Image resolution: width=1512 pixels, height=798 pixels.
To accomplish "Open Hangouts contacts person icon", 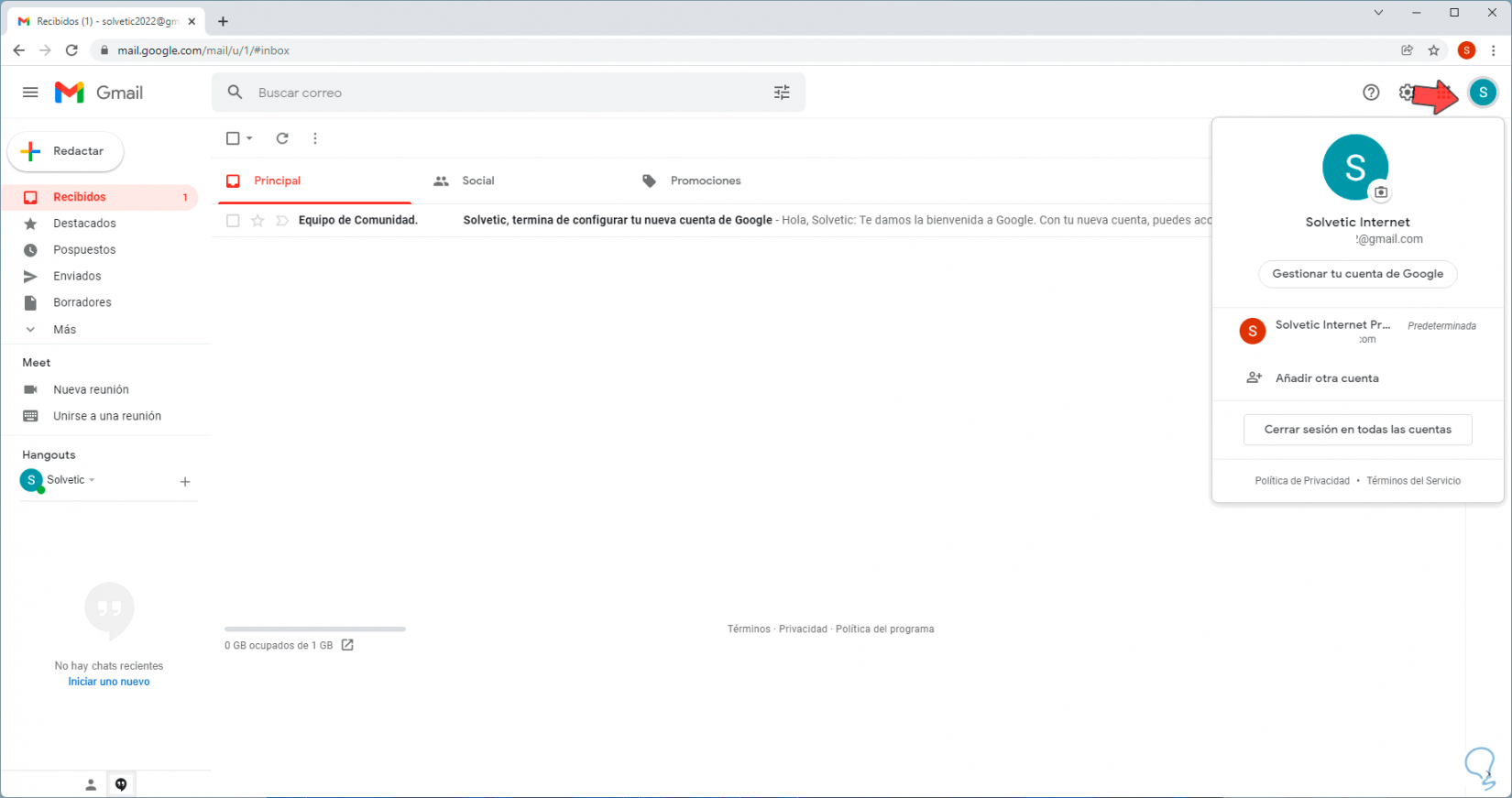I will pyautogui.click(x=91, y=784).
